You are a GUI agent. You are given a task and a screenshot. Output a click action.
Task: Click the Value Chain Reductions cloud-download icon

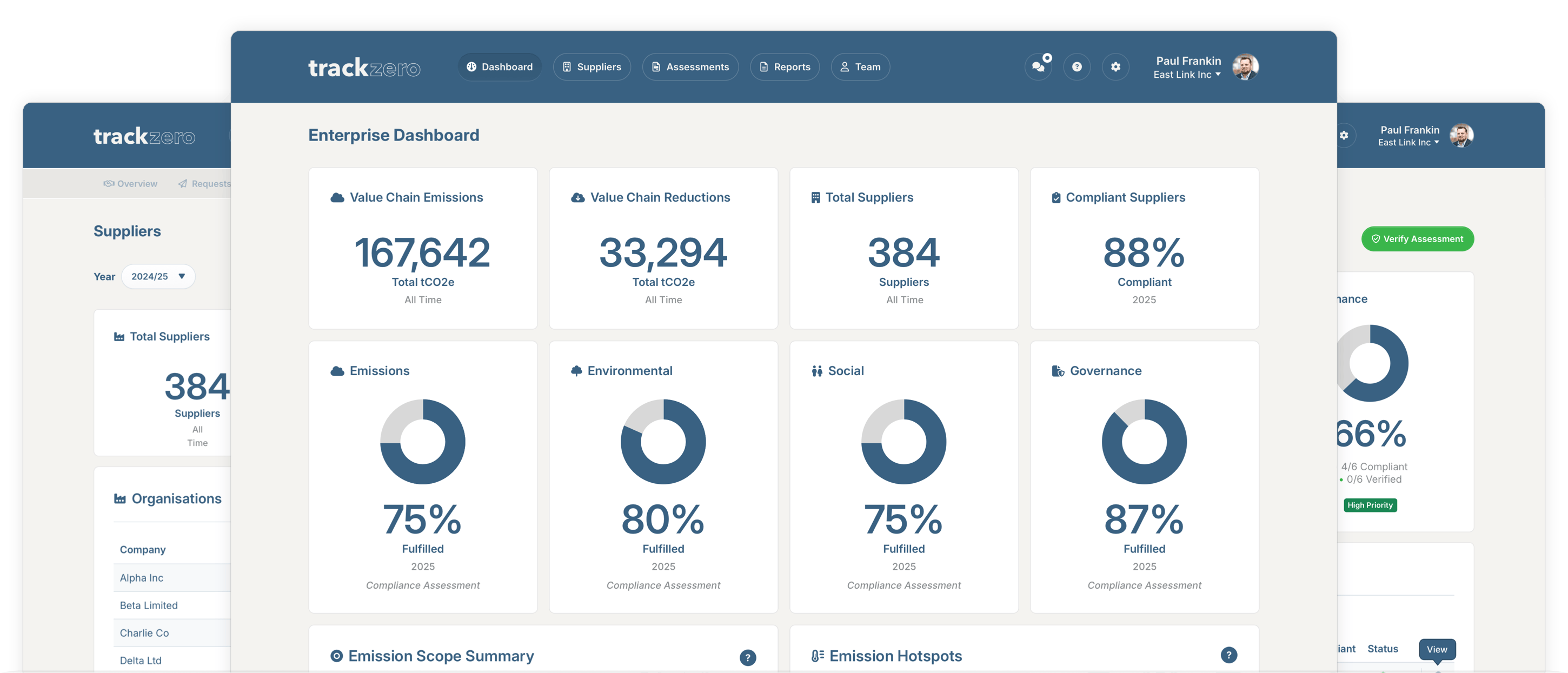click(577, 198)
